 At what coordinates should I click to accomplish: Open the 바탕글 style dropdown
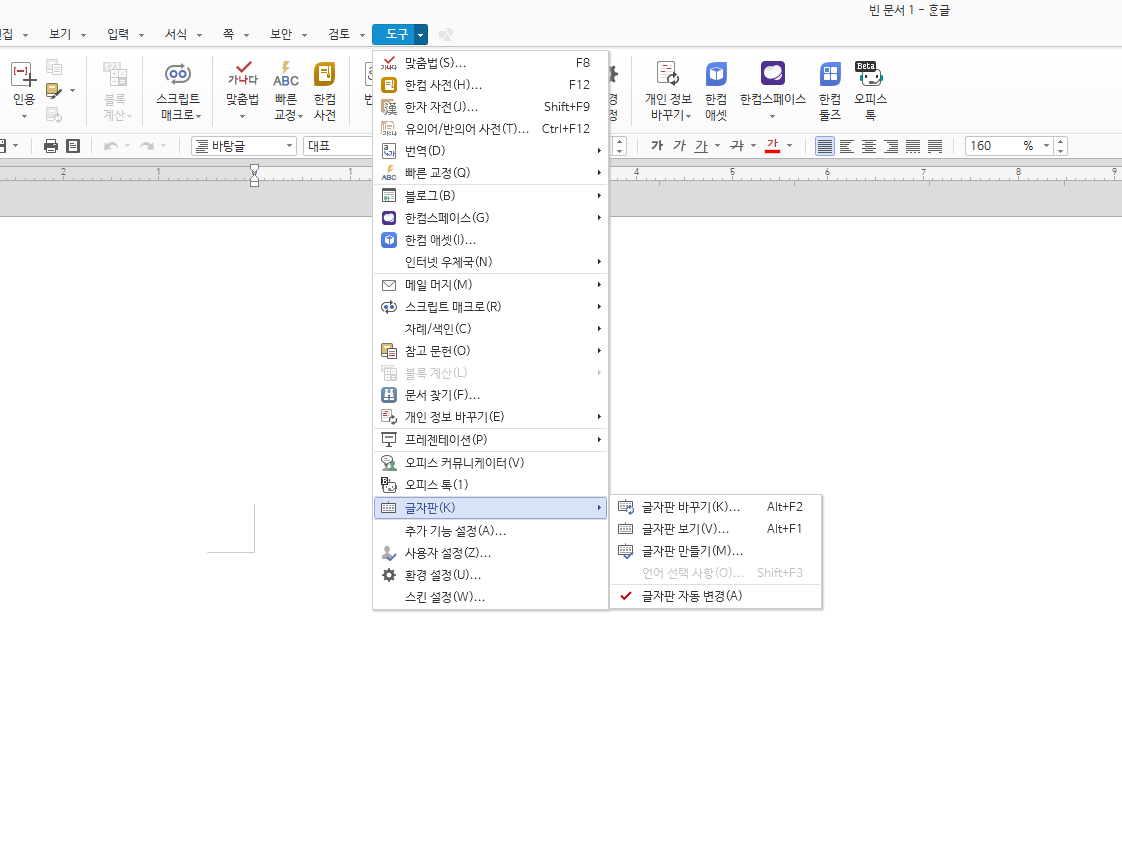(290, 146)
